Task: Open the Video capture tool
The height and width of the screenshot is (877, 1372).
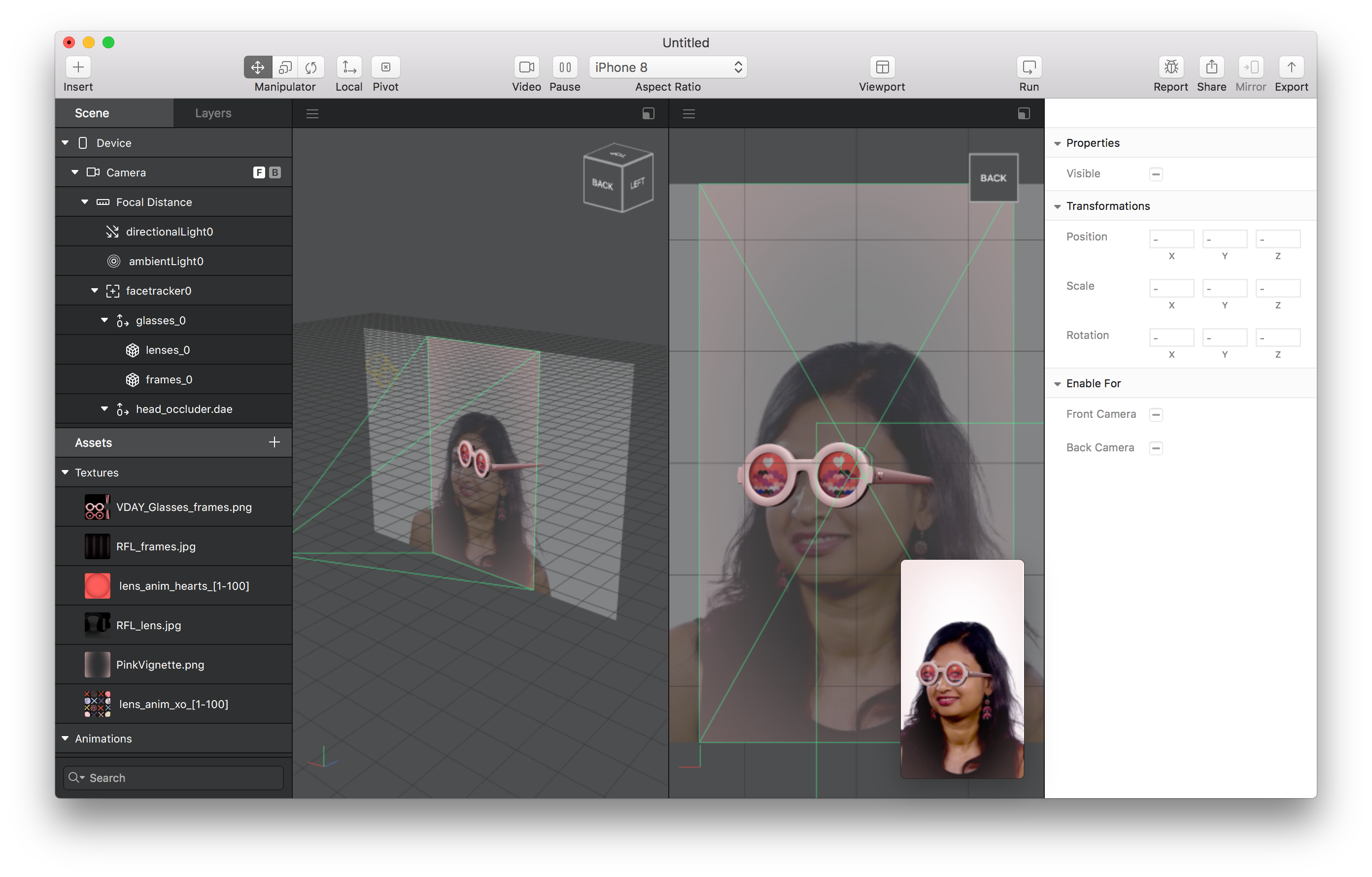Action: coord(526,67)
